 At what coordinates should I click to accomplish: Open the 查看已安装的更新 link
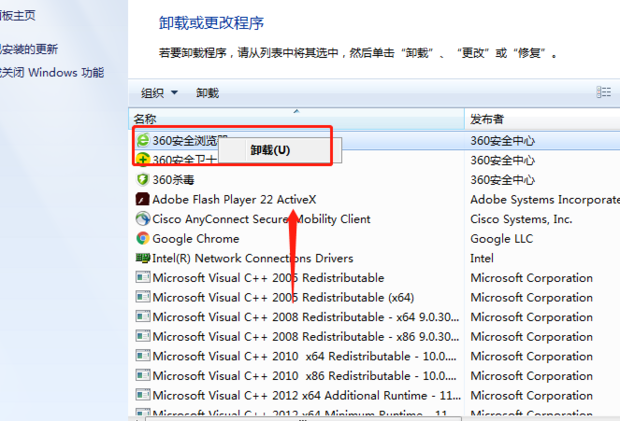point(28,49)
